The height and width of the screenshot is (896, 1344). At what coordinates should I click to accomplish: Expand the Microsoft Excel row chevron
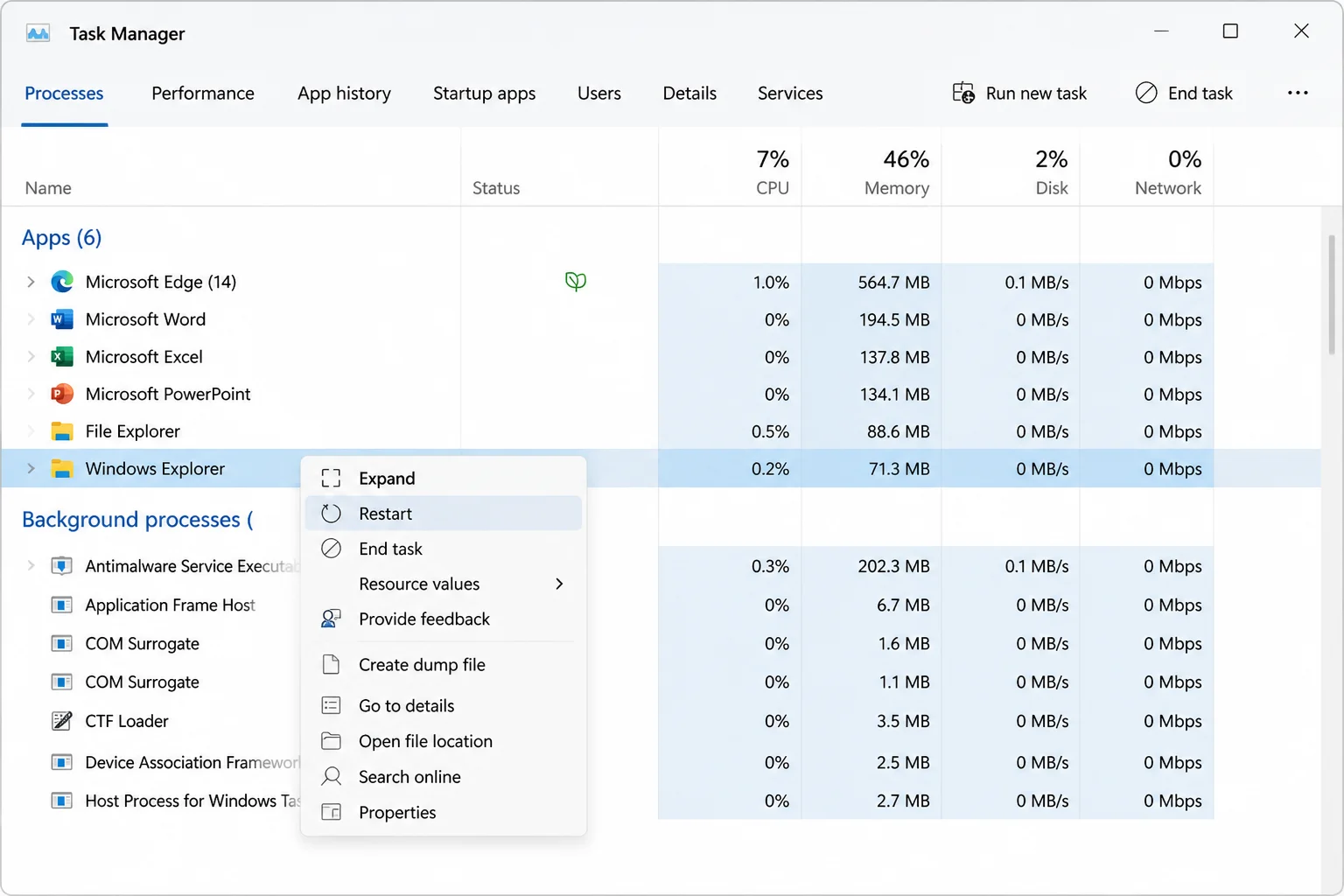click(x=31, y=357)
